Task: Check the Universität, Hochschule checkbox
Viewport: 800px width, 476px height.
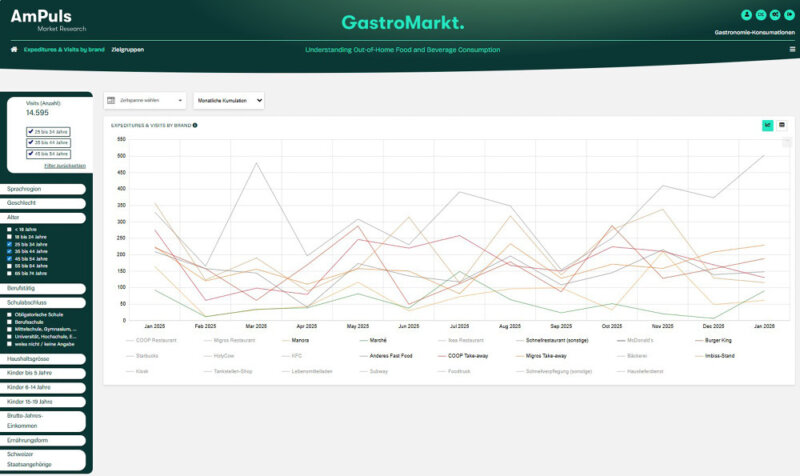Action: coord(9,337)
